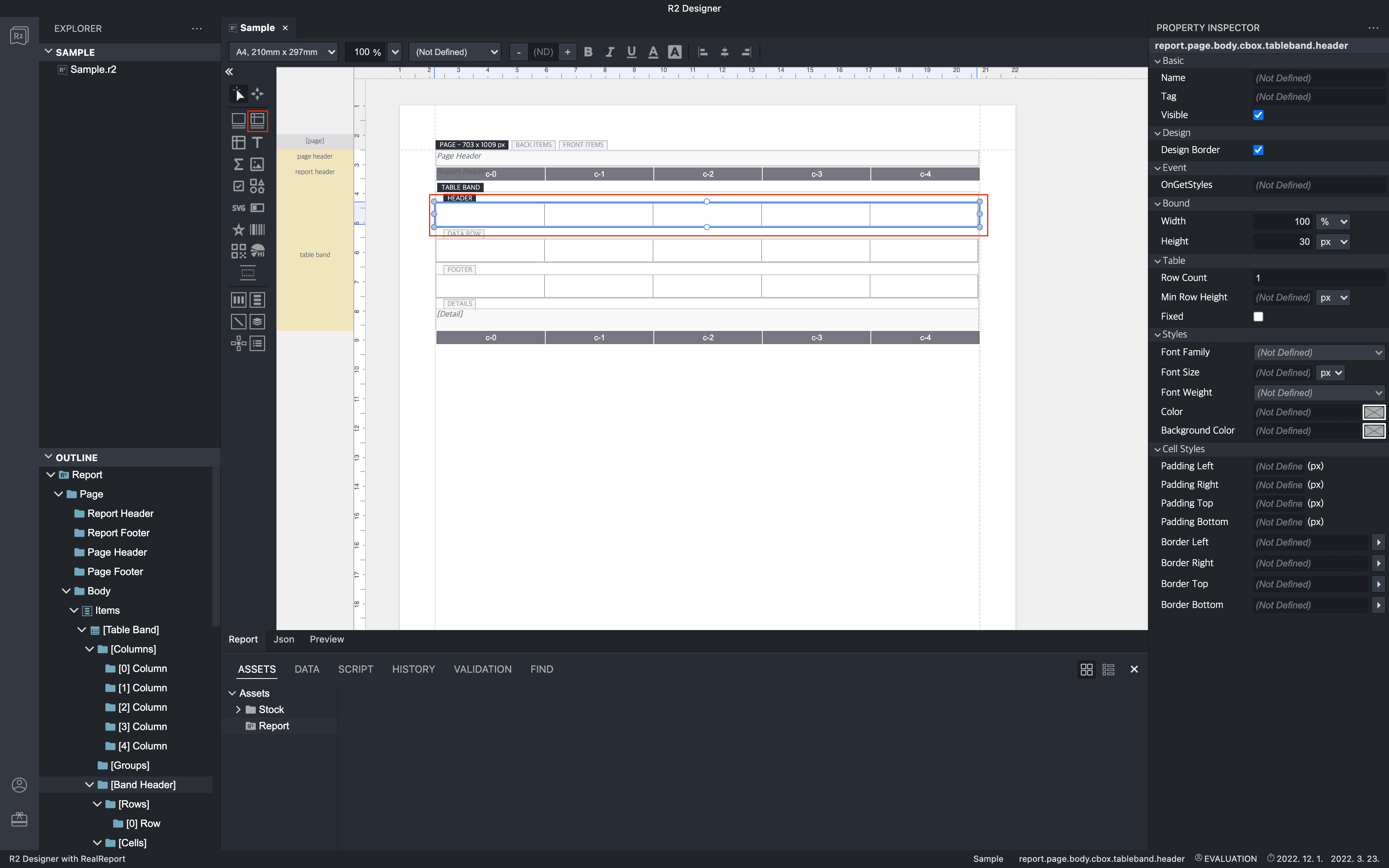Open the text background color tool
This screenshot has width=1389, height=868.
click(x=675, y=52)
